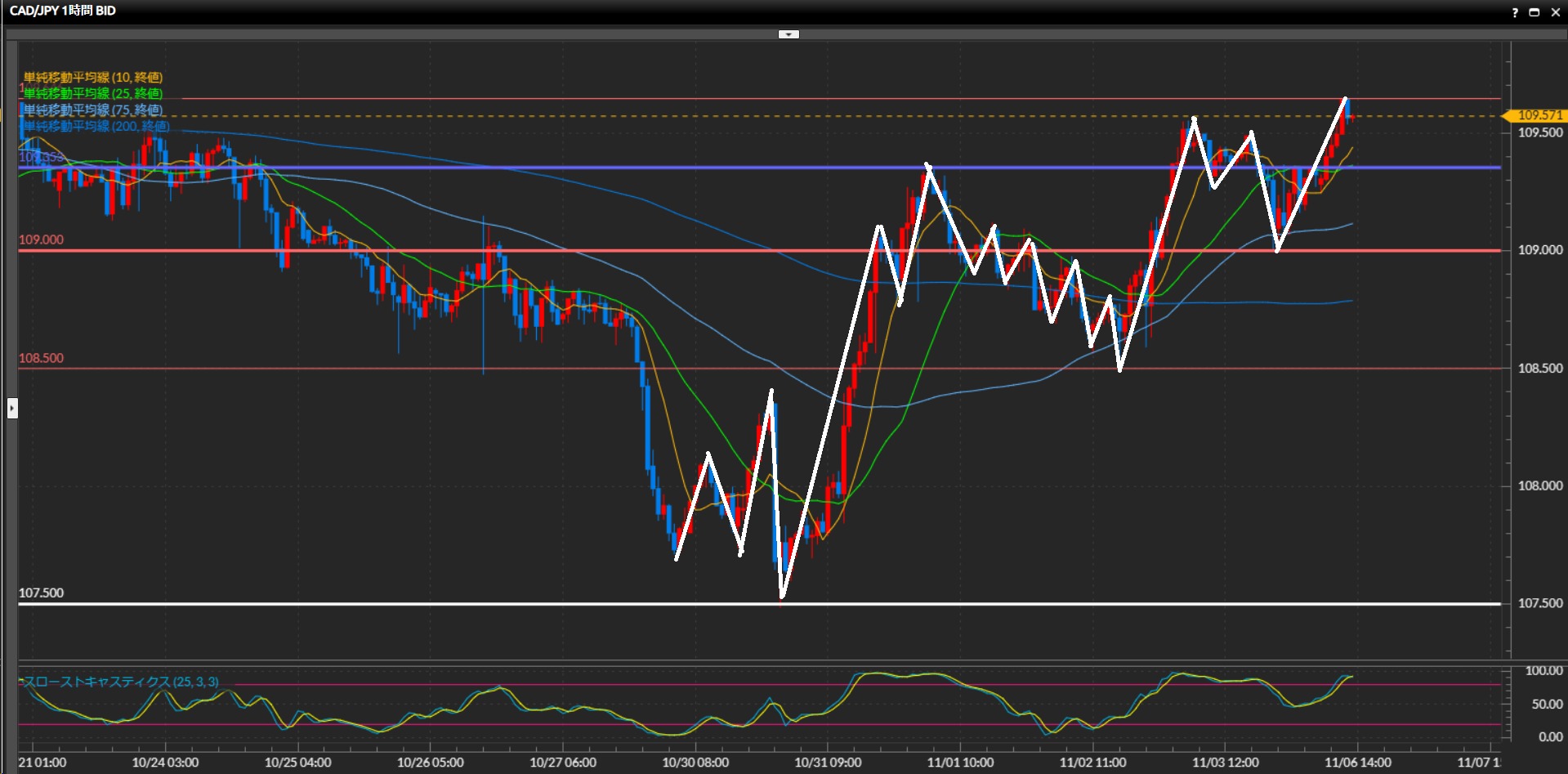Maximize the CAD/JPY chart window
Viewport: 1568px width, 774px height.
pyautogui.click(x=1534, y=12)
